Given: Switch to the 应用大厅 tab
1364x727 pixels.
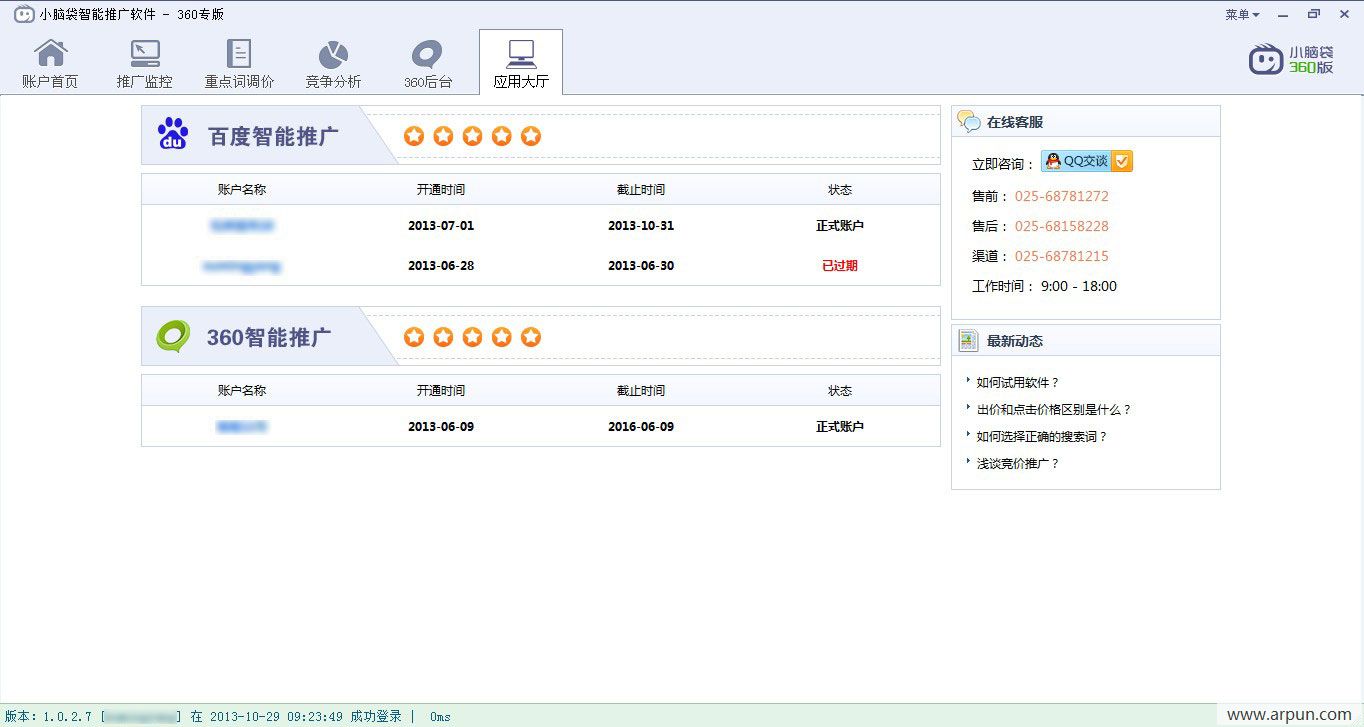Looking at the screenshot, I should [x=520, y=63].
